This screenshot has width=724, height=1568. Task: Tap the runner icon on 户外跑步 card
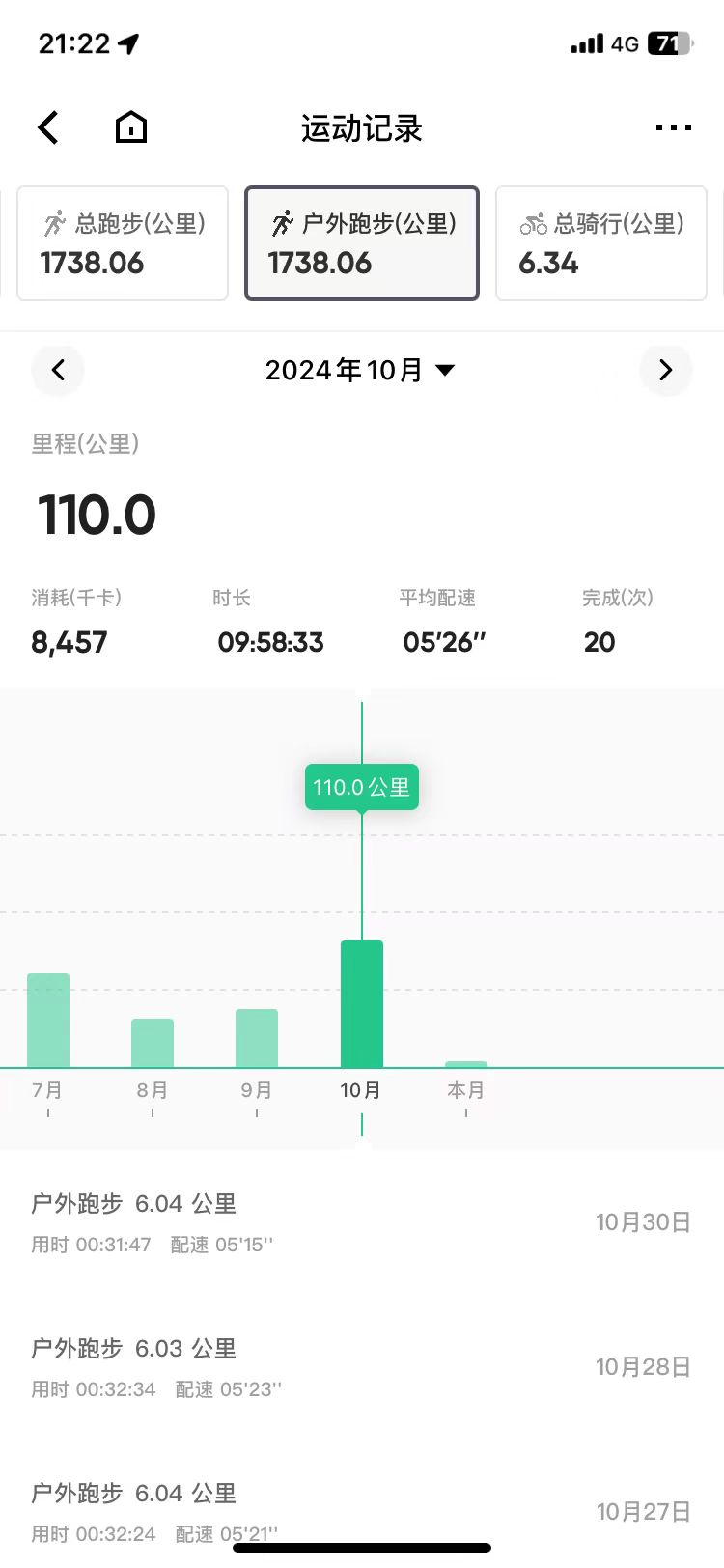(x=282, y=224)
